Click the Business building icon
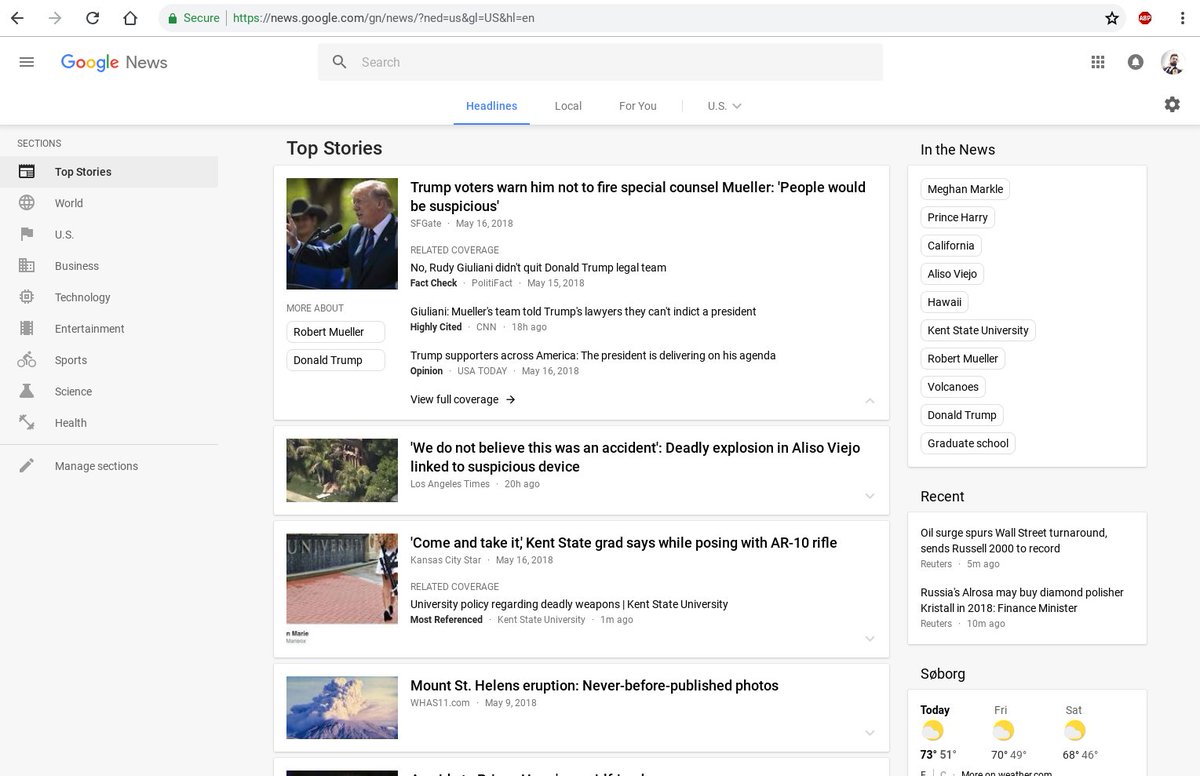This screenshot has width=1200, height=776. pos(27,266)
